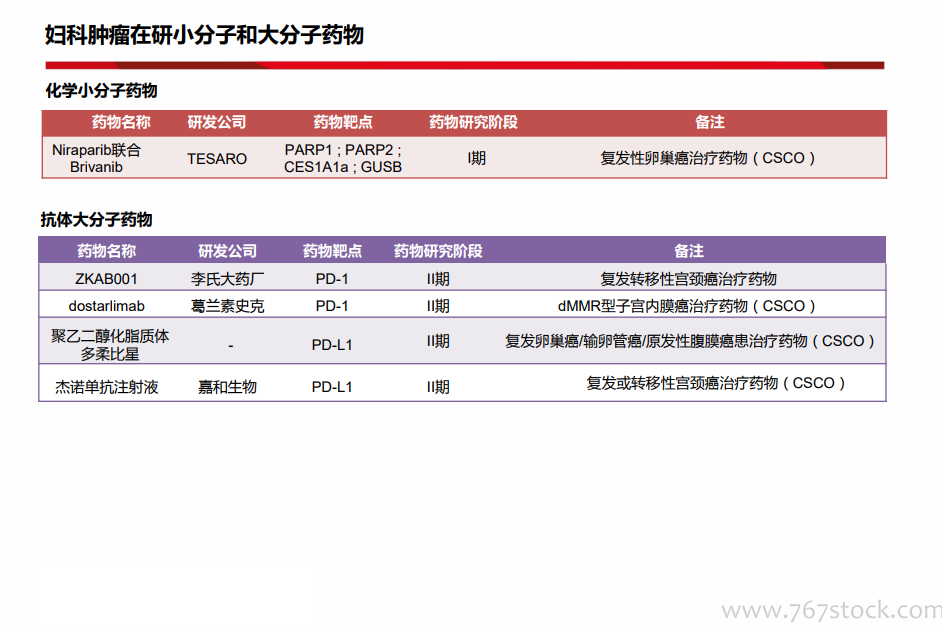This screenshot has height=628, width=942.
Task: Select 复发卵巢癌/输卵管癌 note cell
Action: (690, 341)
